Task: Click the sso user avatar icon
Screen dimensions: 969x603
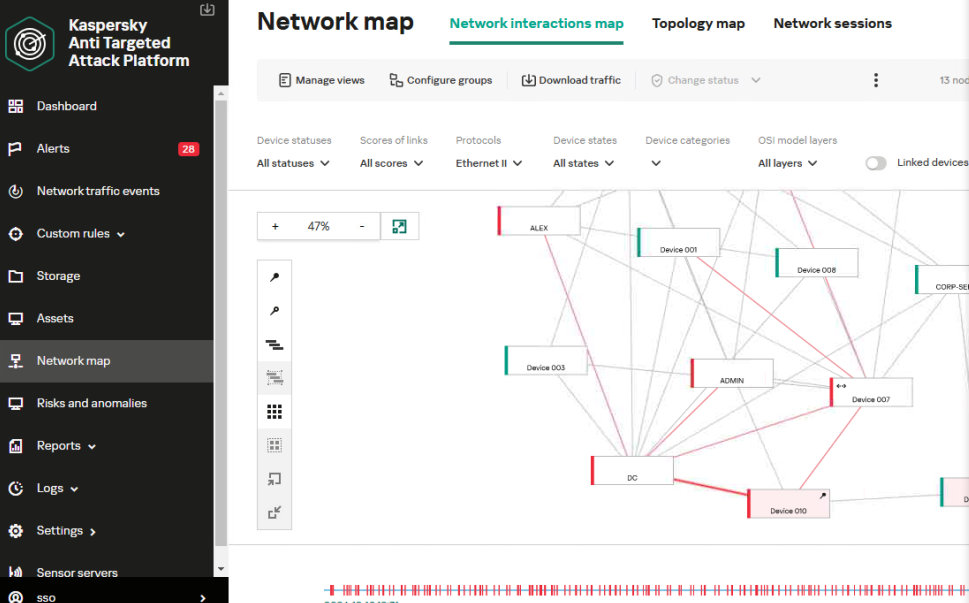Action: click(15, 597)
